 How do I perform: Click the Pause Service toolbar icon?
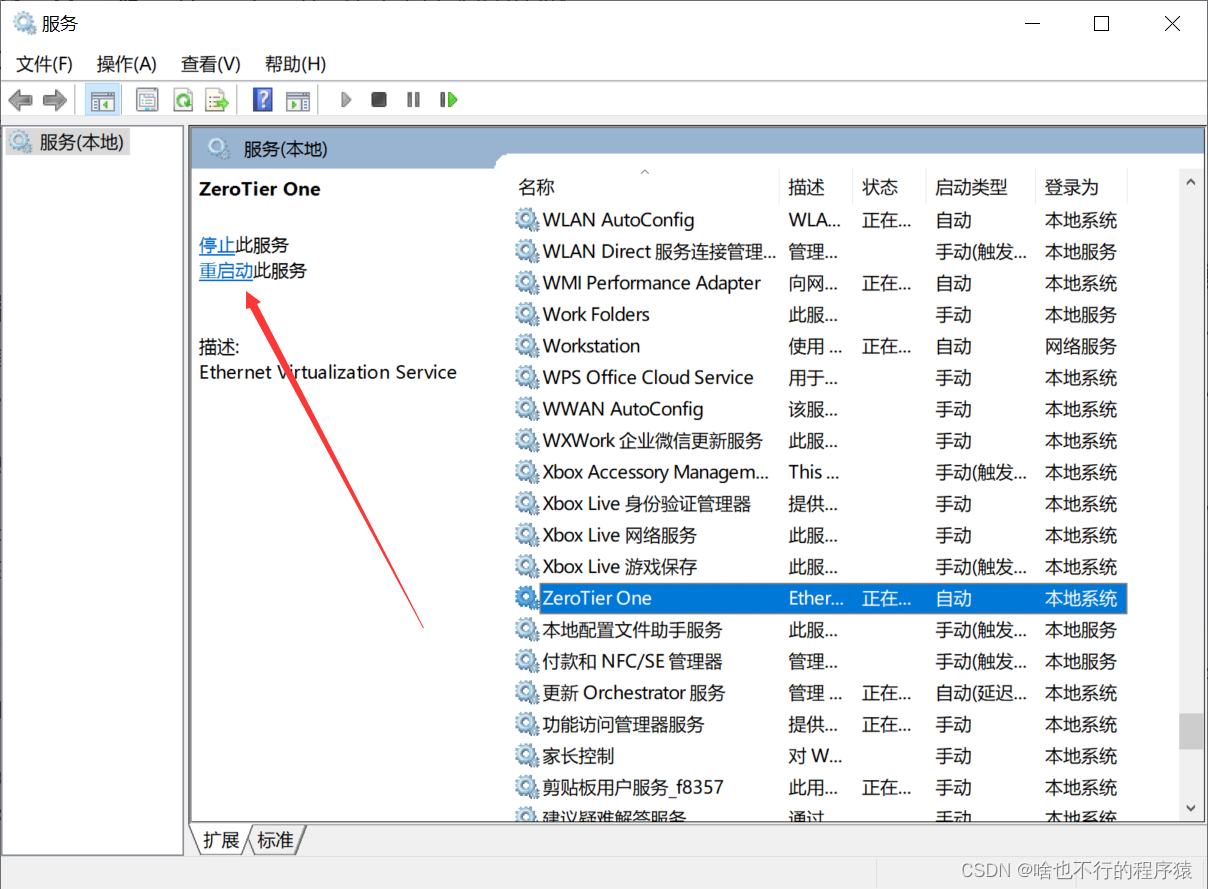[x=413, y=100]
